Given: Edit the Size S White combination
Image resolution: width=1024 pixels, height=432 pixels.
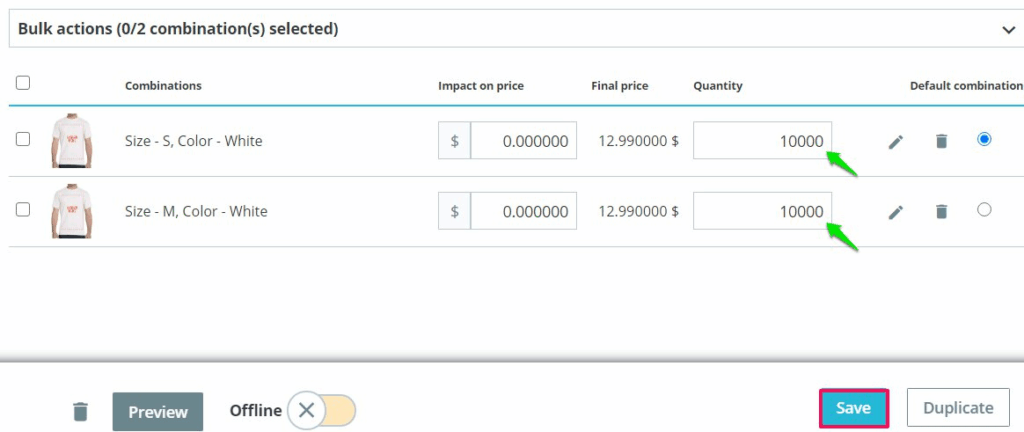Looking at the screenshot, I should 896,142.
